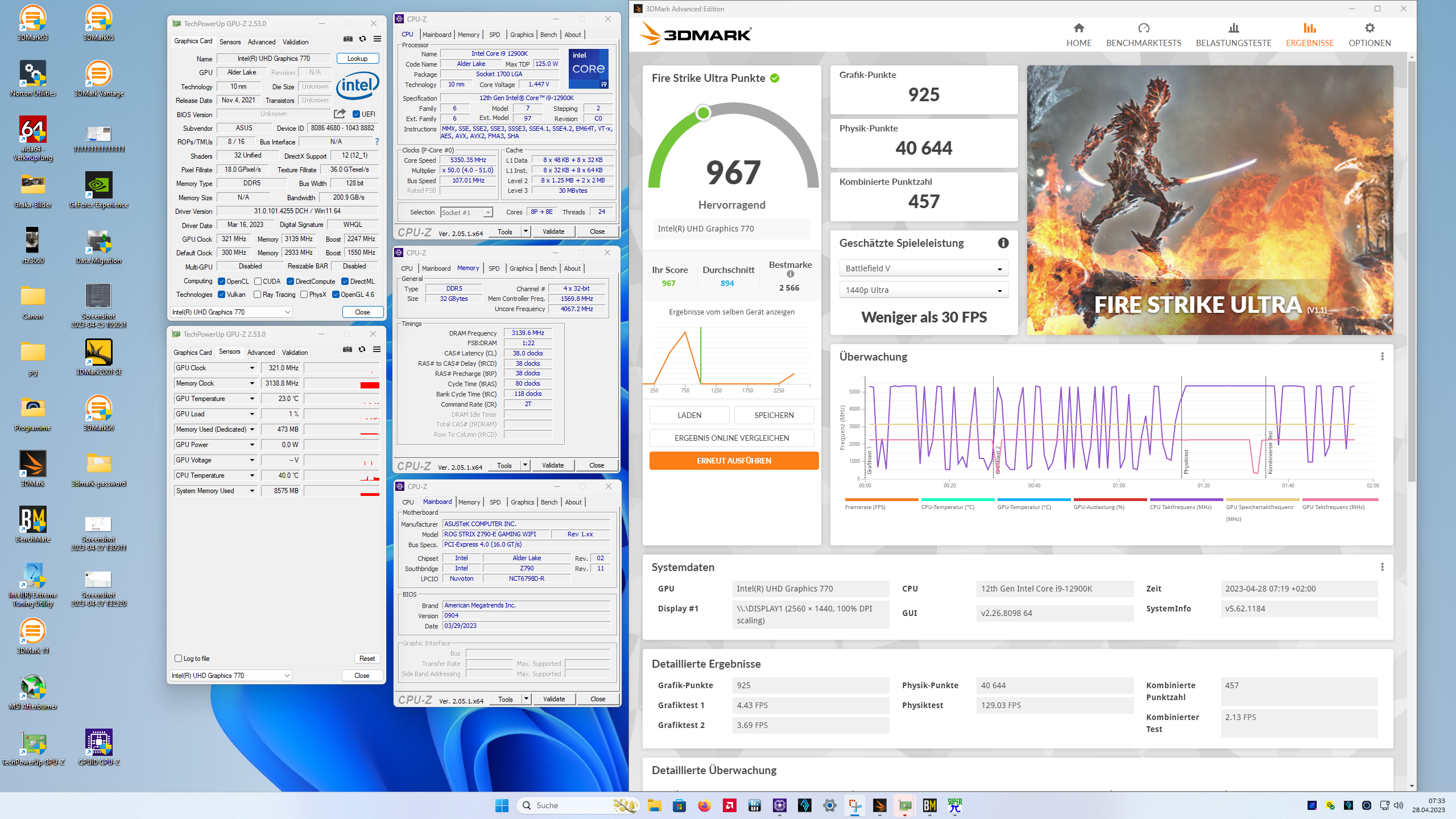
Task: Click the 3DMark results vertical scrollbar
Action: [x=1412, y=270]
